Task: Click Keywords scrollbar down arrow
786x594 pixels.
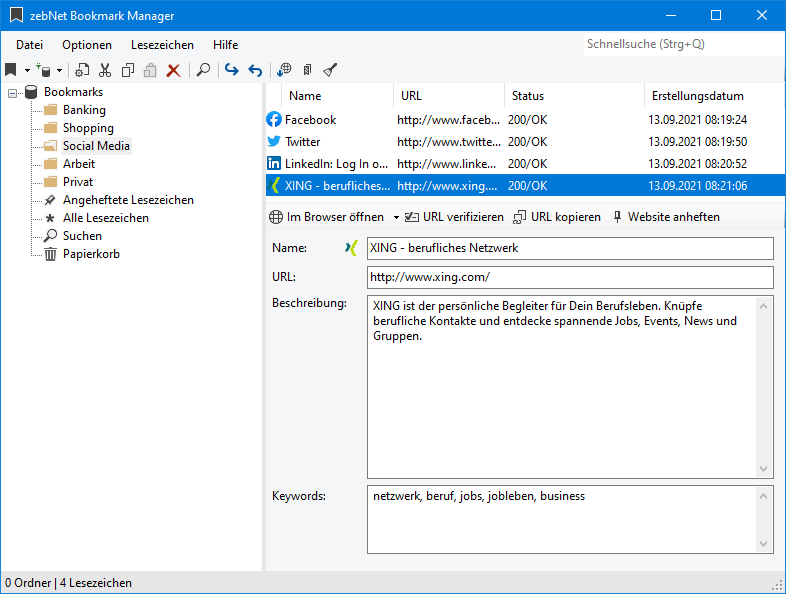Action: 763,544
